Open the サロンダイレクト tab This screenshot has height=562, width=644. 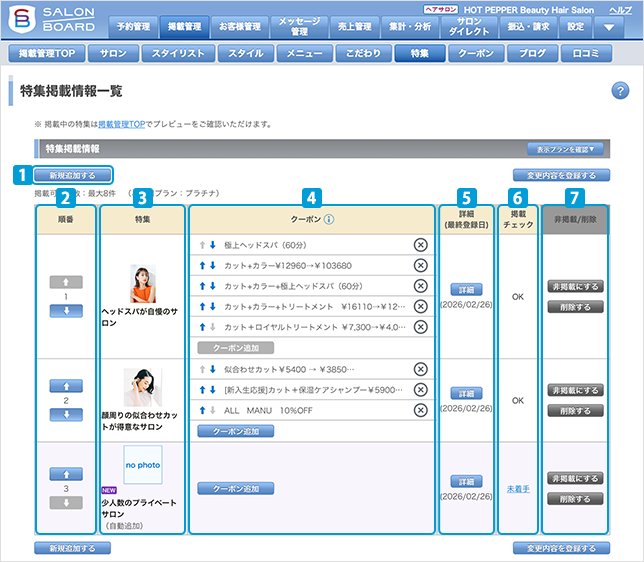click(x=469, y=27)
